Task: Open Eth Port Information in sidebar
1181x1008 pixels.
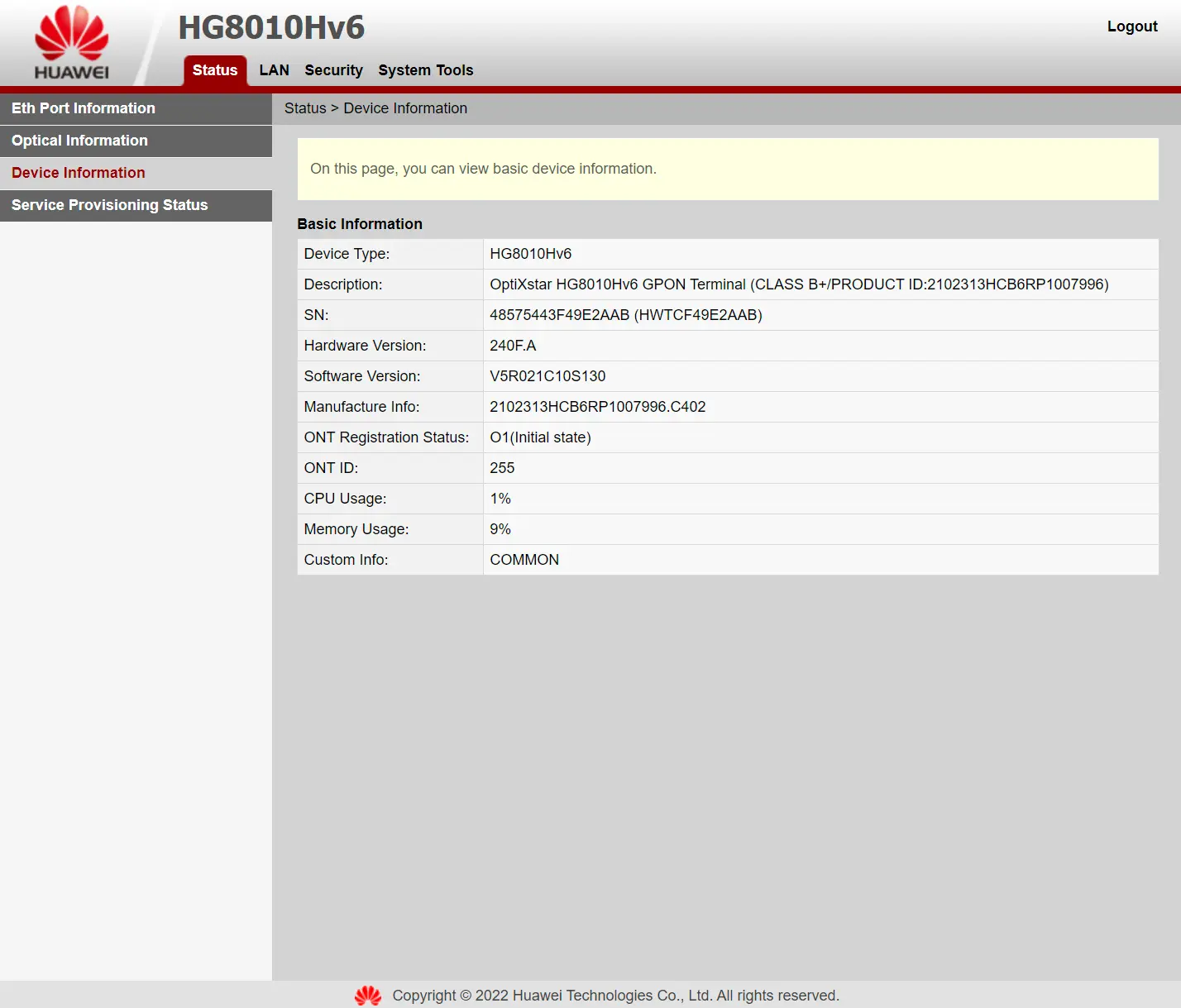Action: click(x=136, y=108)
